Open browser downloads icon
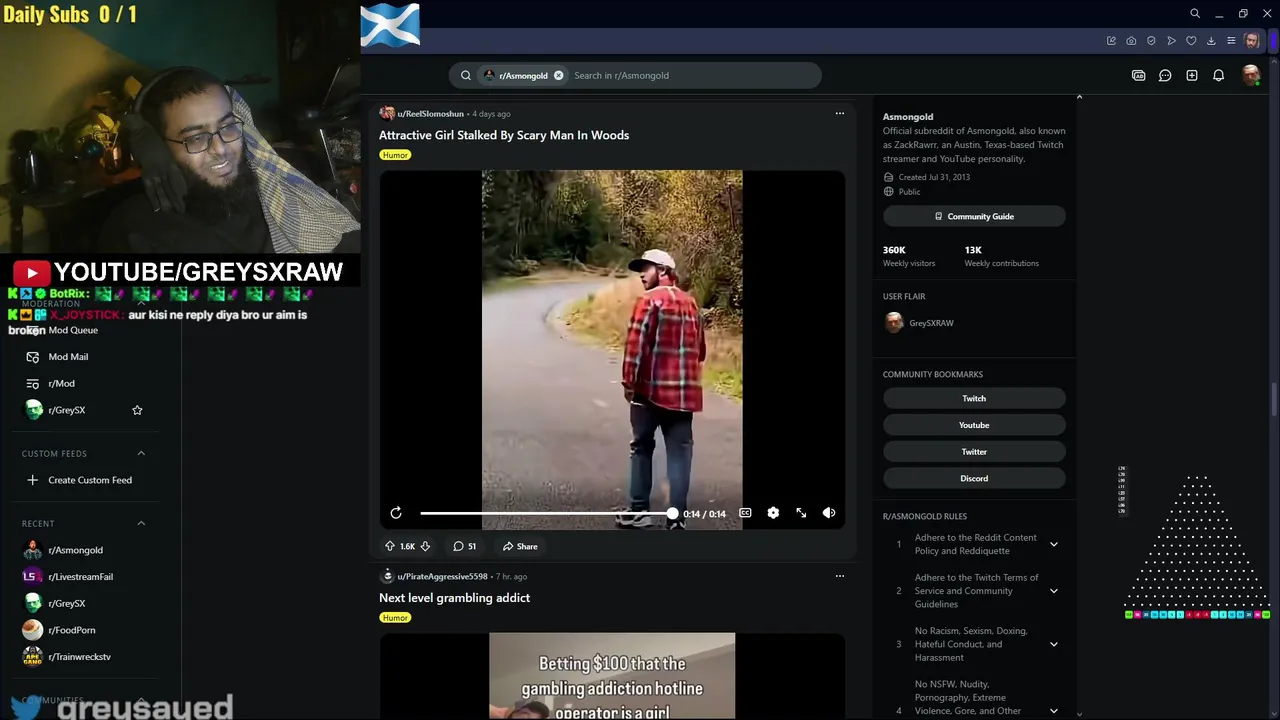Screen dimensions: 1280x720 [1211, 41]
